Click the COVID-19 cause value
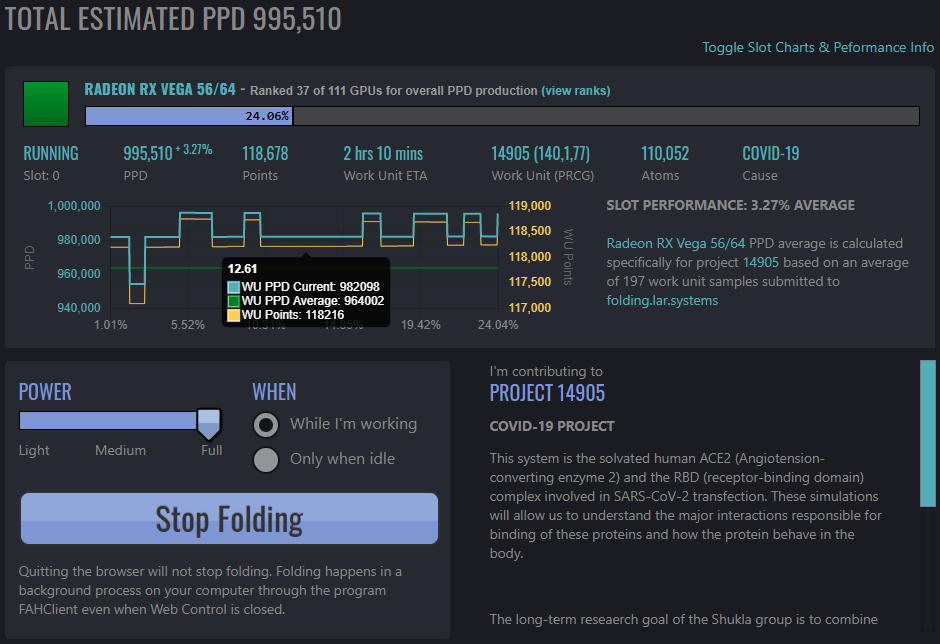The width and height of the screenshot is (940, 644). (770, 154)
